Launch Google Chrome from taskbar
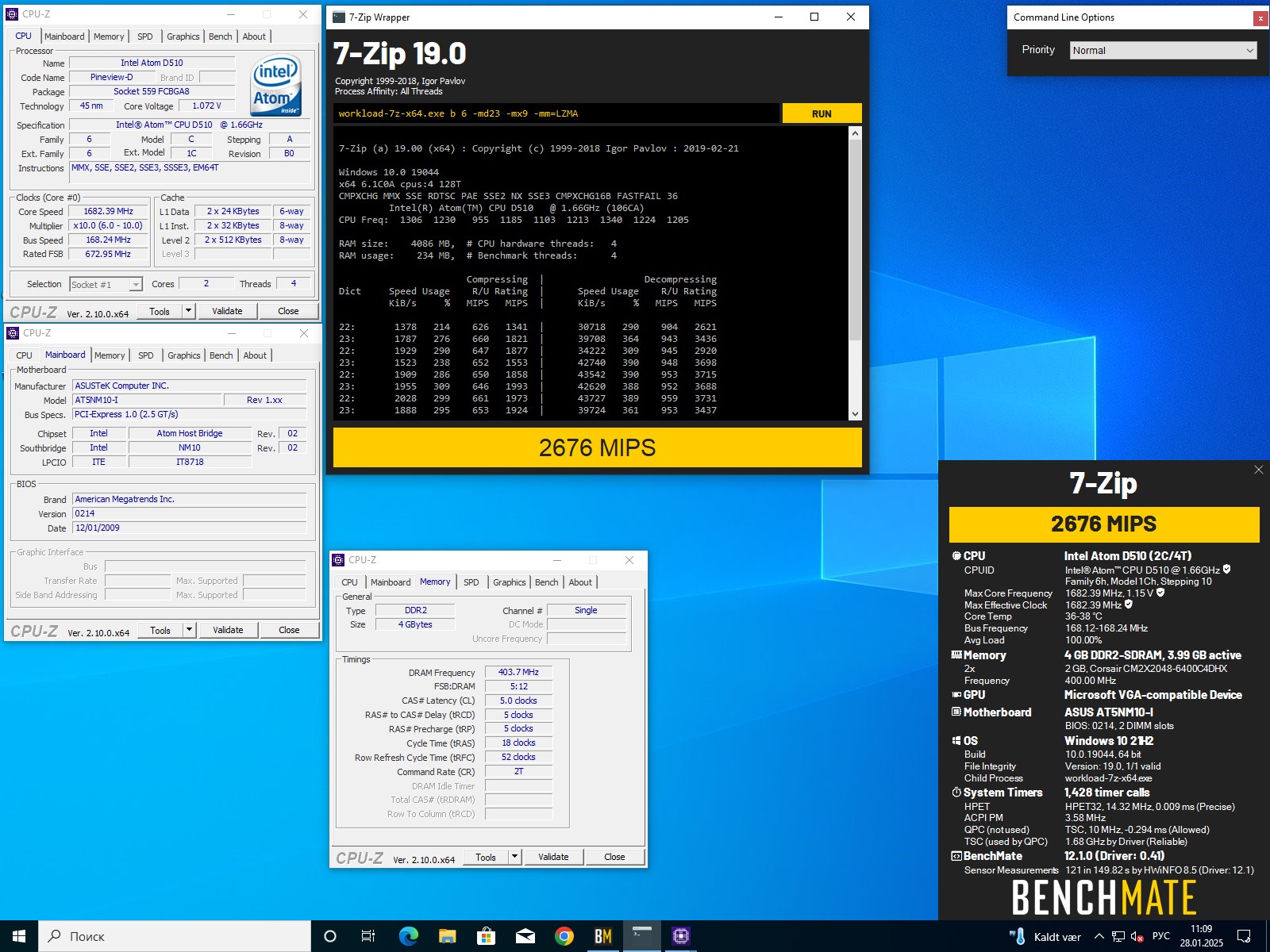 coord(564,936)
